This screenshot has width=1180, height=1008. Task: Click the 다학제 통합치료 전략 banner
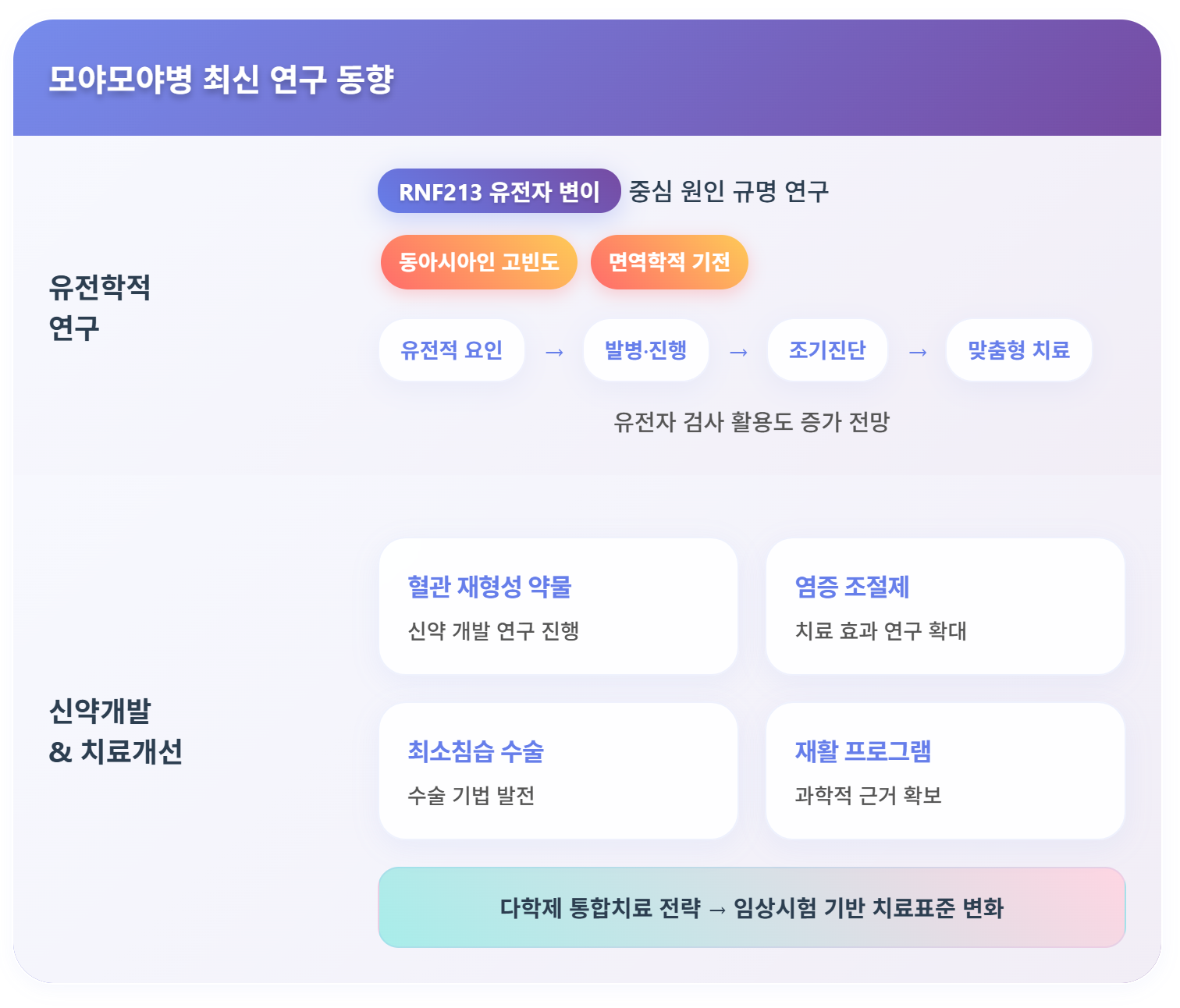(x=752, y=907)
